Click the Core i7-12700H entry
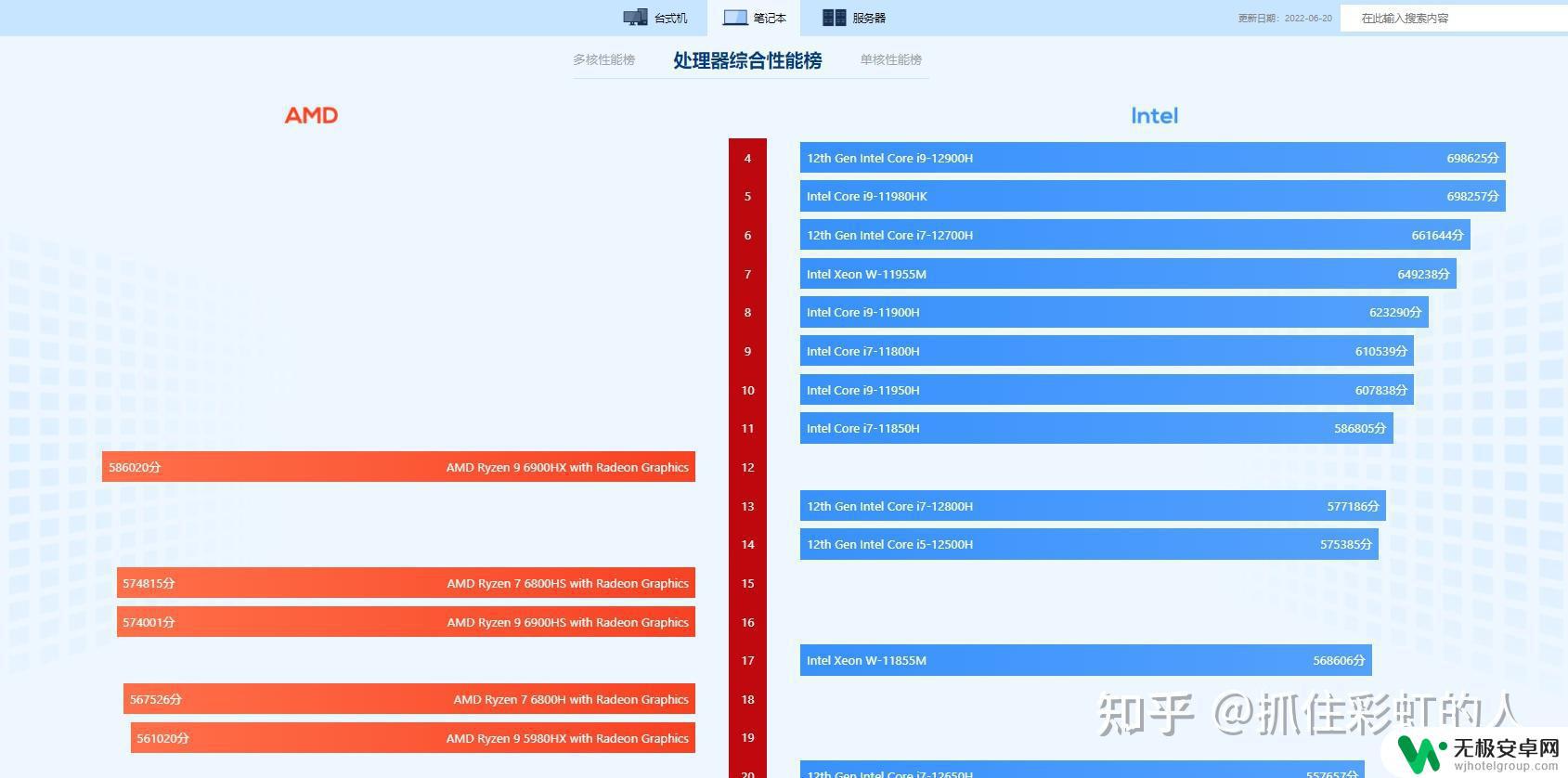 click(x=1134, y=235)
